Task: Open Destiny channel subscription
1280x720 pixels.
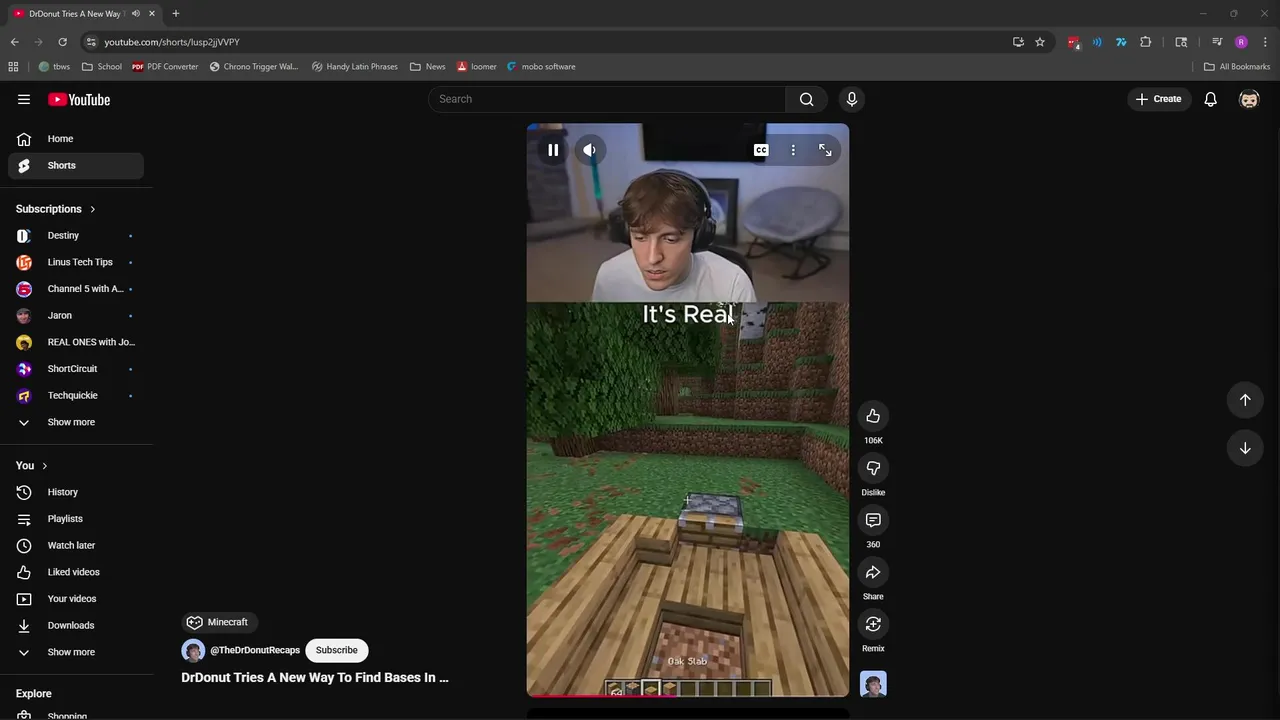Action: pyautogui.click(x=76, y=235)
